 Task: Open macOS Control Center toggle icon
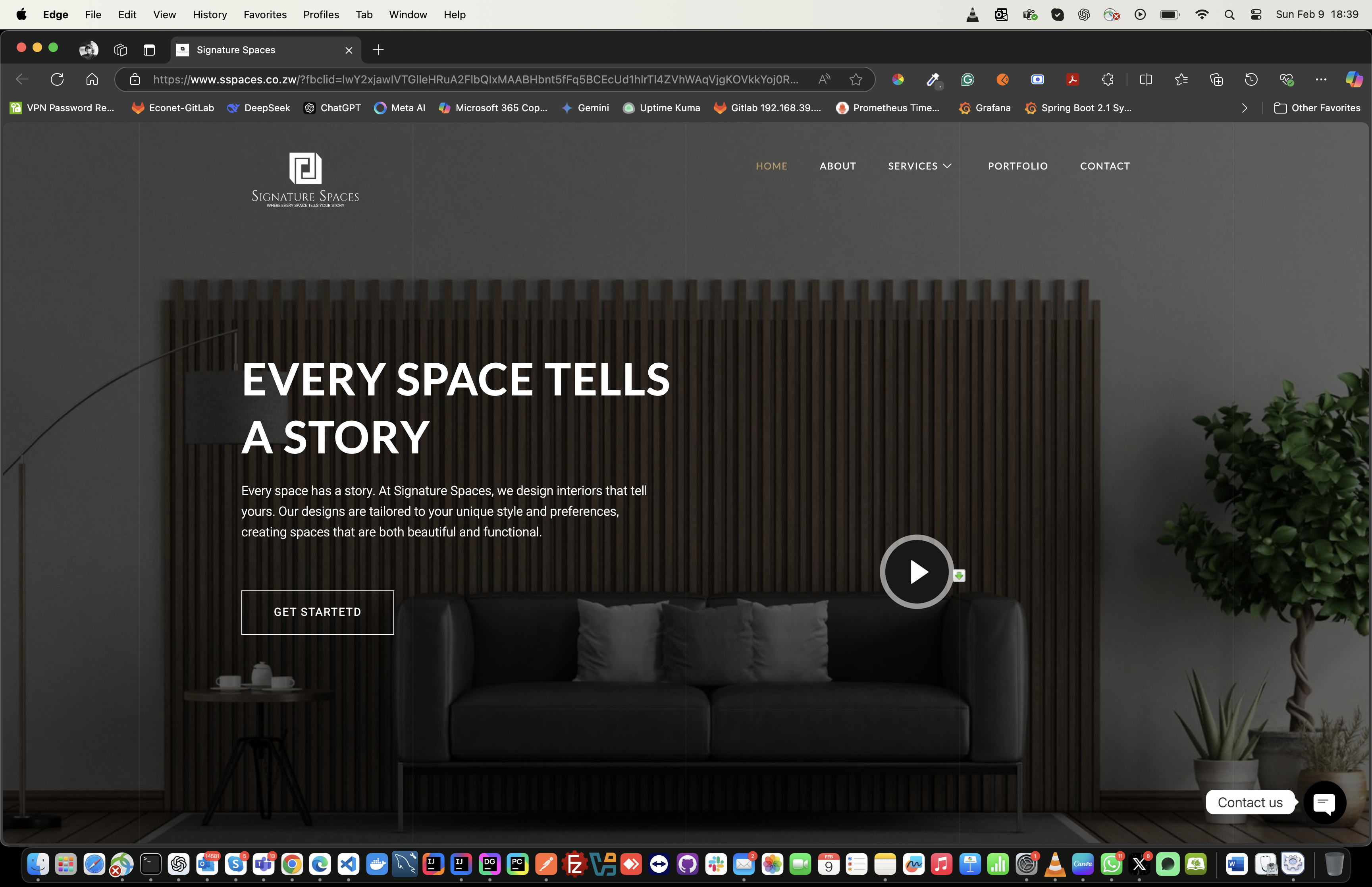[x=1256, y=14]
